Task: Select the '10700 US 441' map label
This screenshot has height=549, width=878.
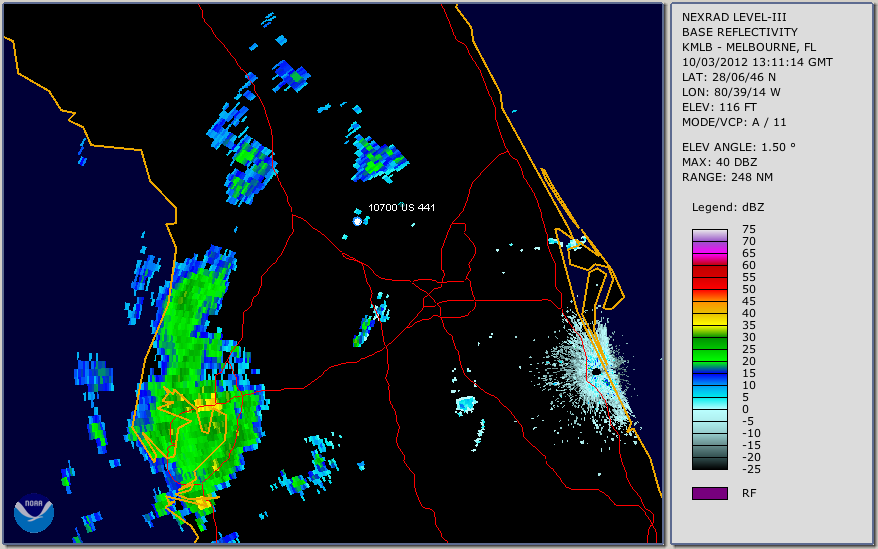Action: pyautogui.click(x=401, y=207)
